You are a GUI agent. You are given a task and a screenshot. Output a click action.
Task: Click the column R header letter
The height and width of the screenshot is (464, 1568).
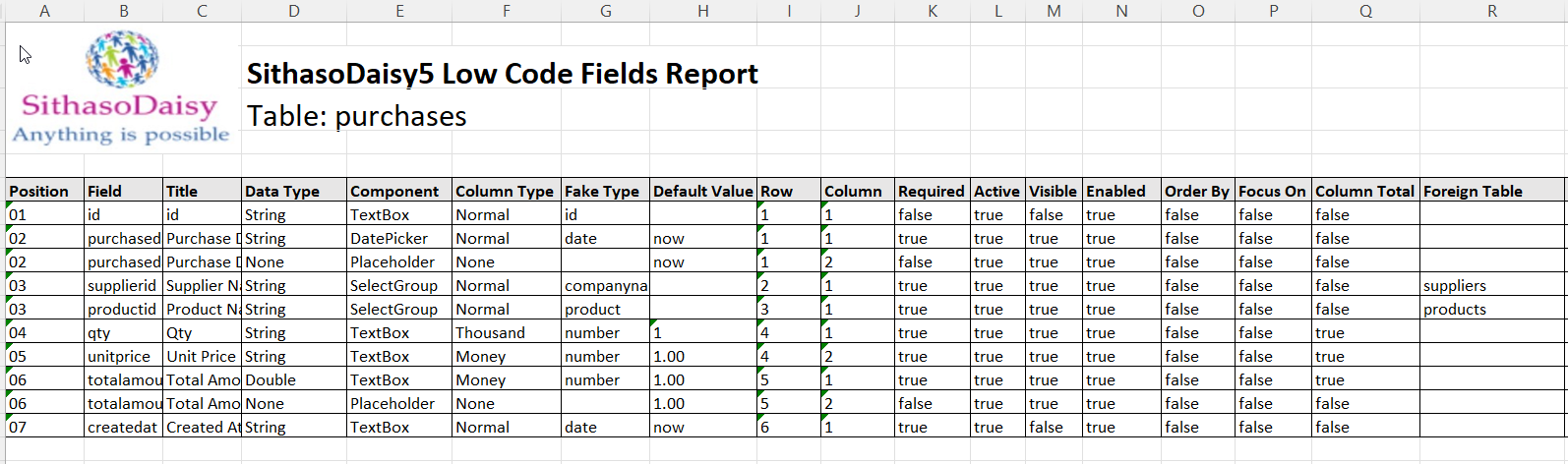[x=1491, y=11]
